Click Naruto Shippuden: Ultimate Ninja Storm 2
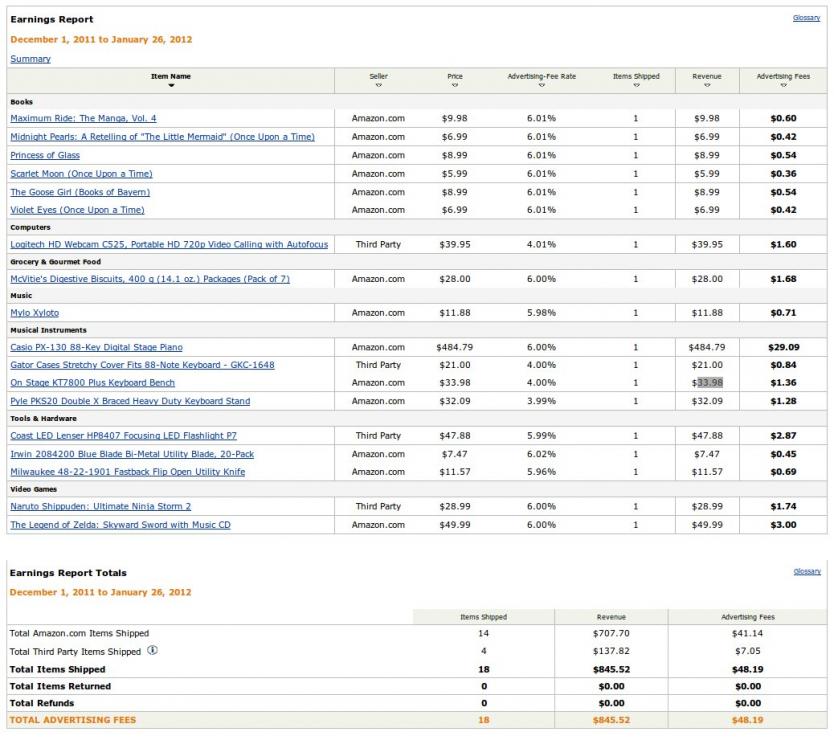This screenshot has width=834, height=740. tap(101, 506)
